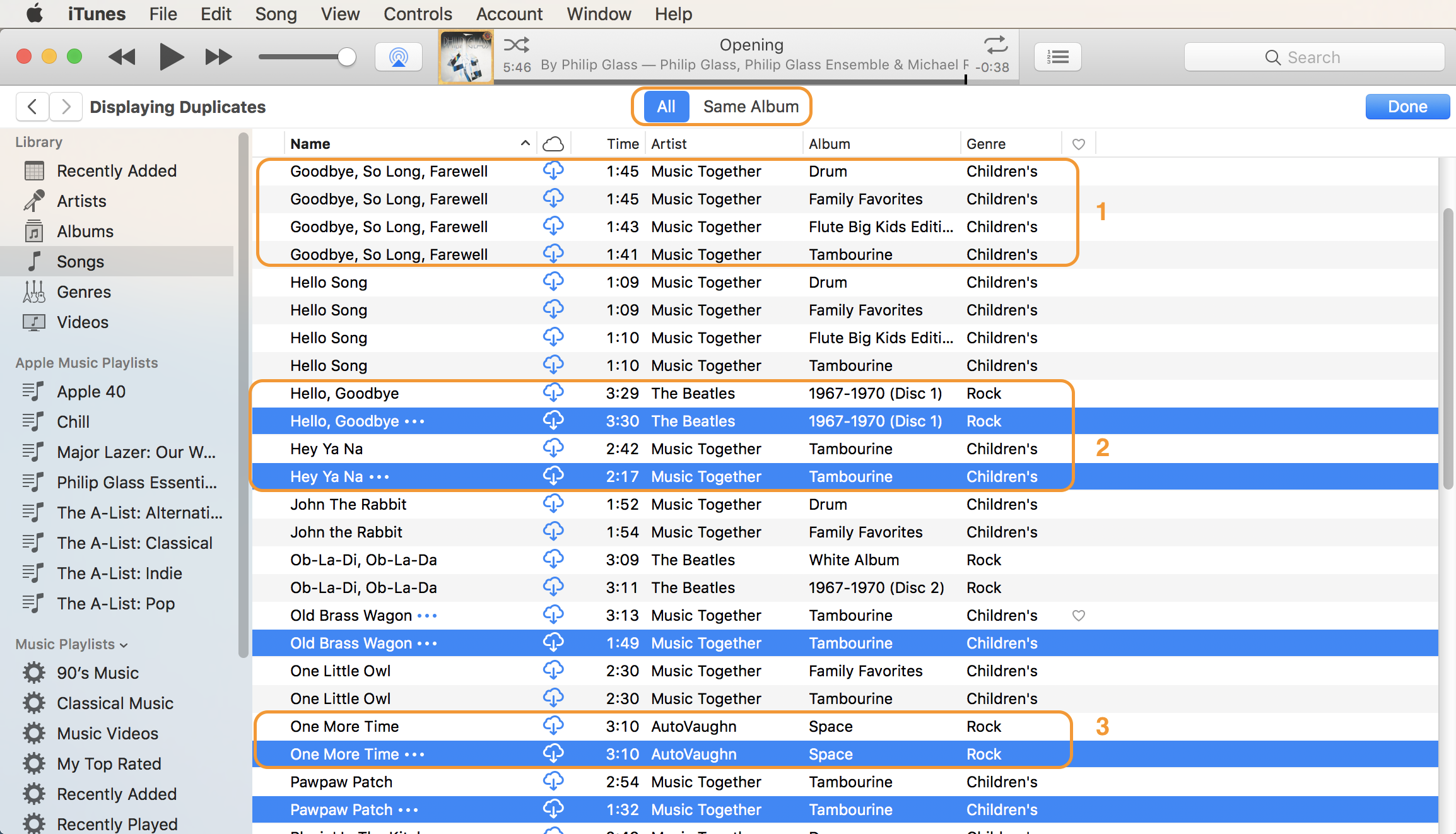
Task: Click the shuffle/crossfade icon in transport bar
Action: pyautogui.click(x=518, y=45)
